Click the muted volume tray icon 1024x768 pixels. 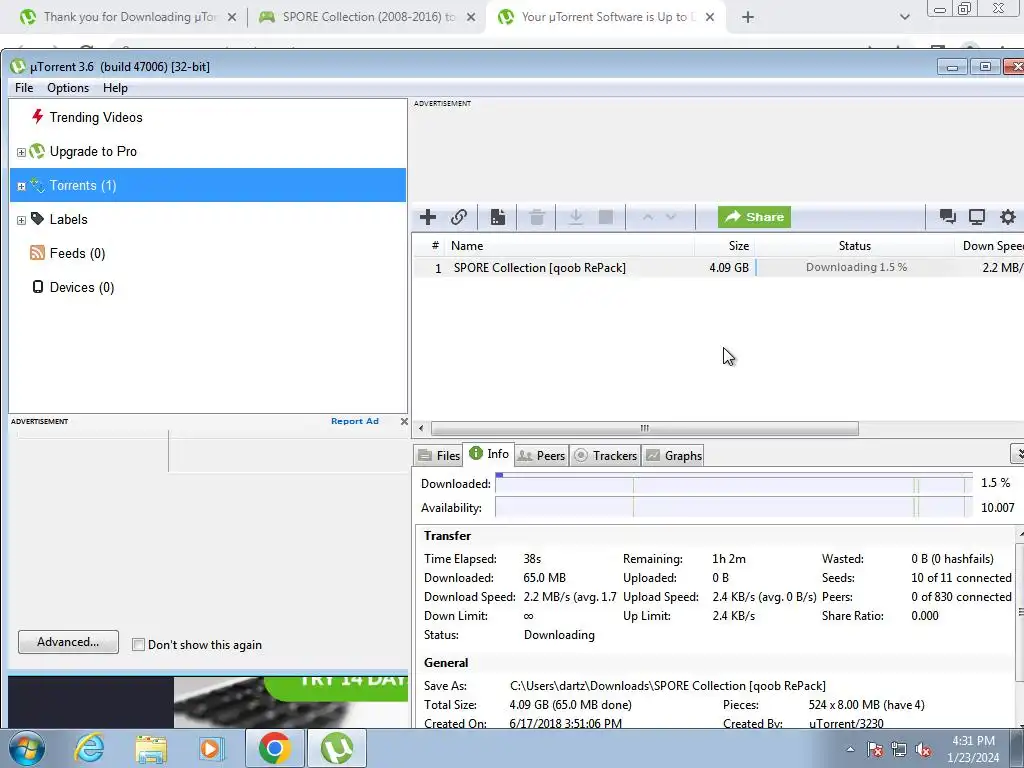tap(923, 749)
